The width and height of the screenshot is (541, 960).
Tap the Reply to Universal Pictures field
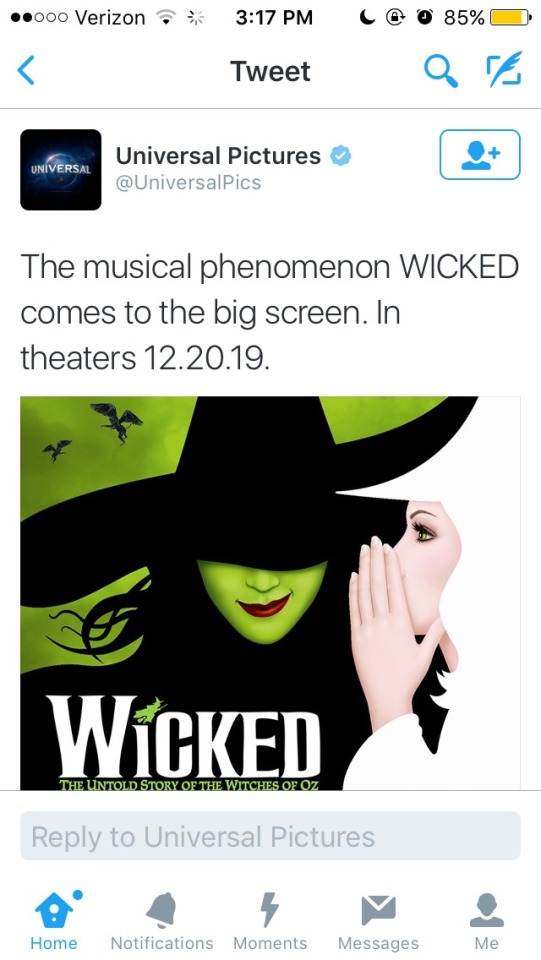[x=270, y=836]
